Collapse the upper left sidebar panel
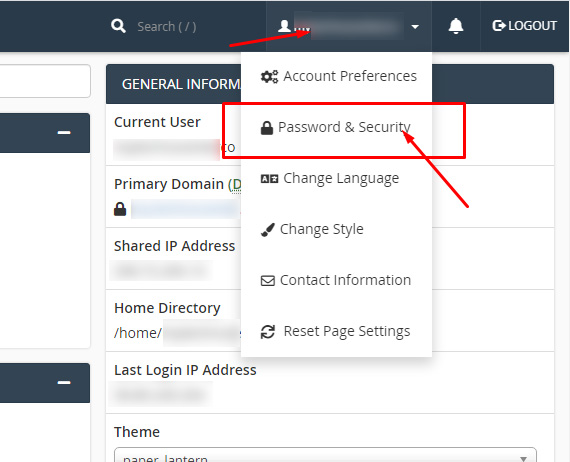Screen dimensions: 570x462 click(x=64, y=132)
